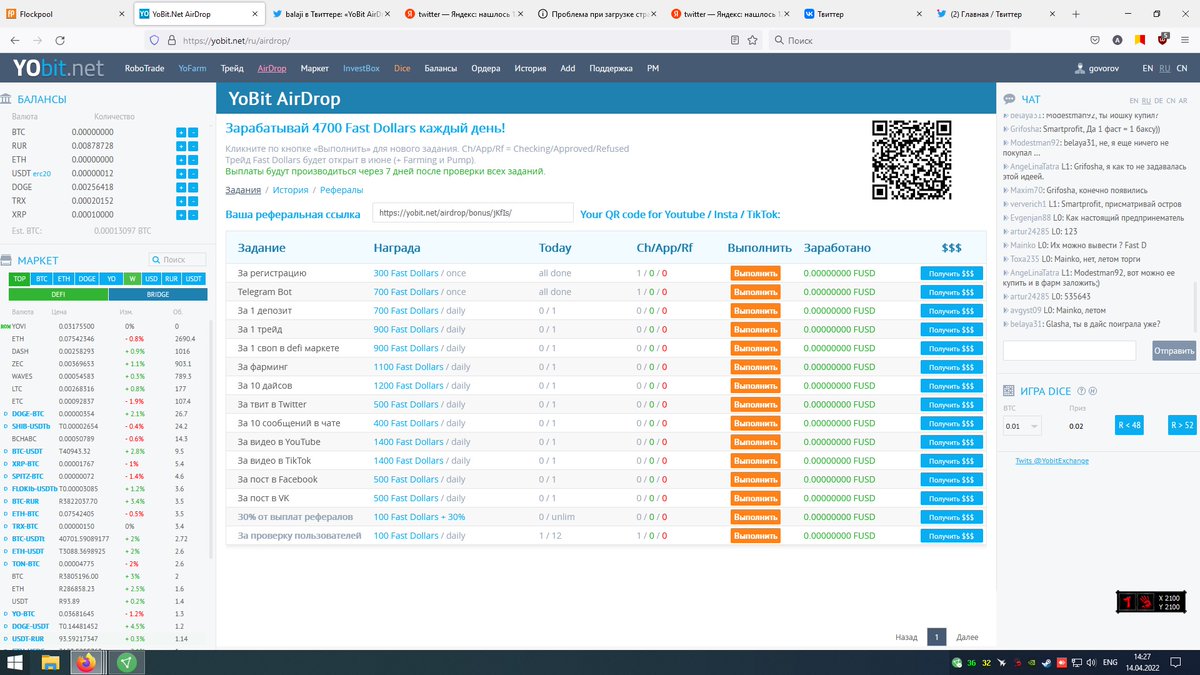Click the R > 52 dice button
Screen dimensions: 1200x675
tap(1181, 425)
